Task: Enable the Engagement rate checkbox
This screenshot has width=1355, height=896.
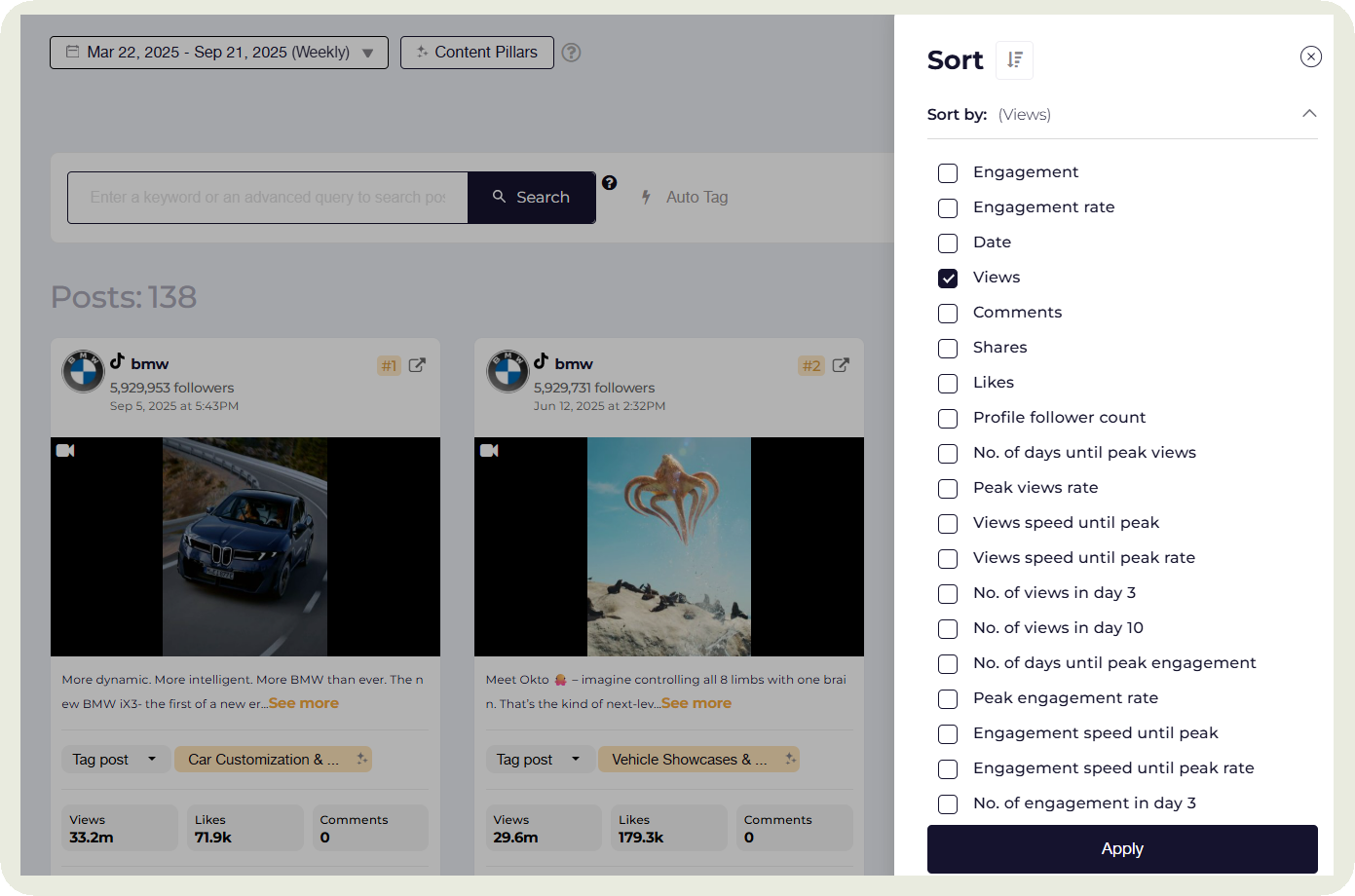Action: (x=948, y=208)
